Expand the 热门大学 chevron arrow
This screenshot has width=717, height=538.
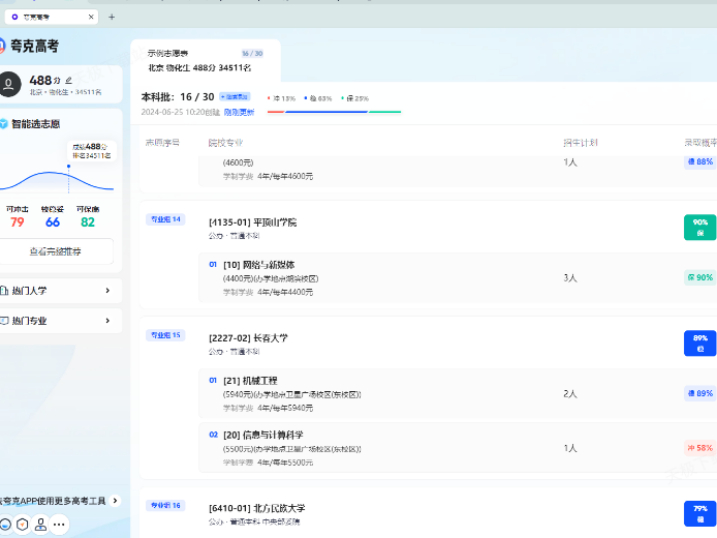(108, 290)
